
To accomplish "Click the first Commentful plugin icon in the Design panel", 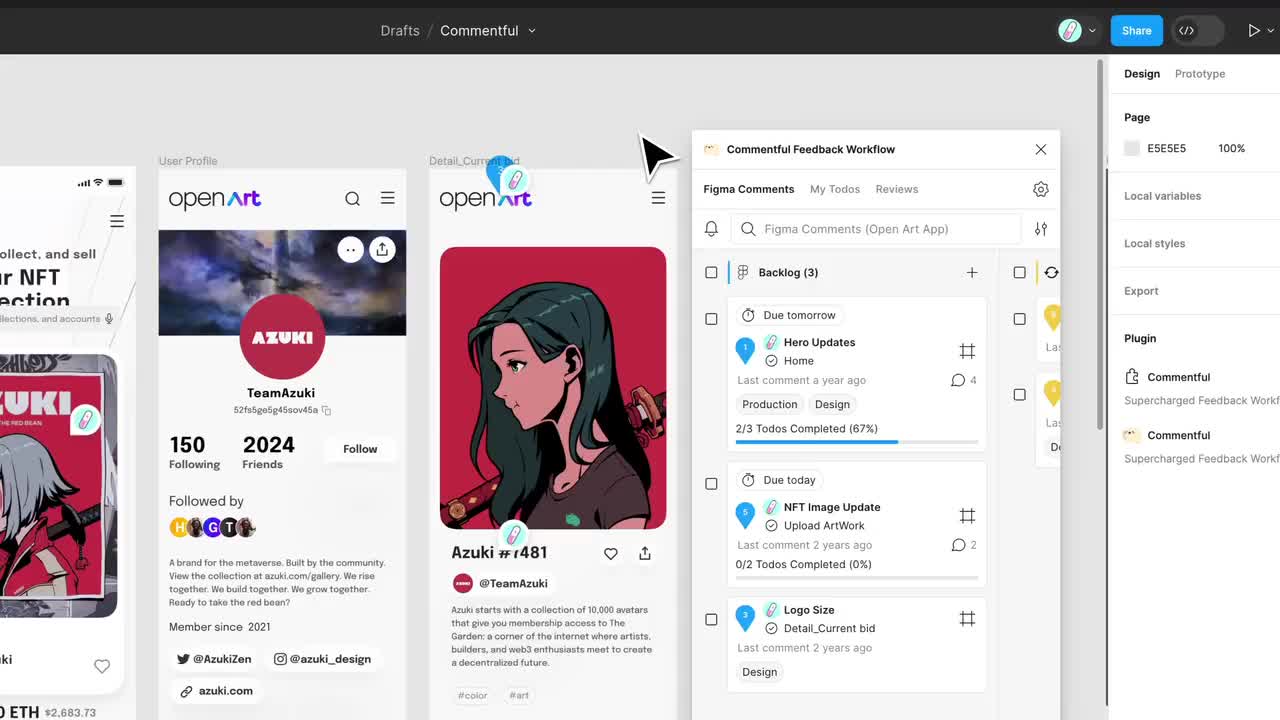I will tap(1132, 377).
